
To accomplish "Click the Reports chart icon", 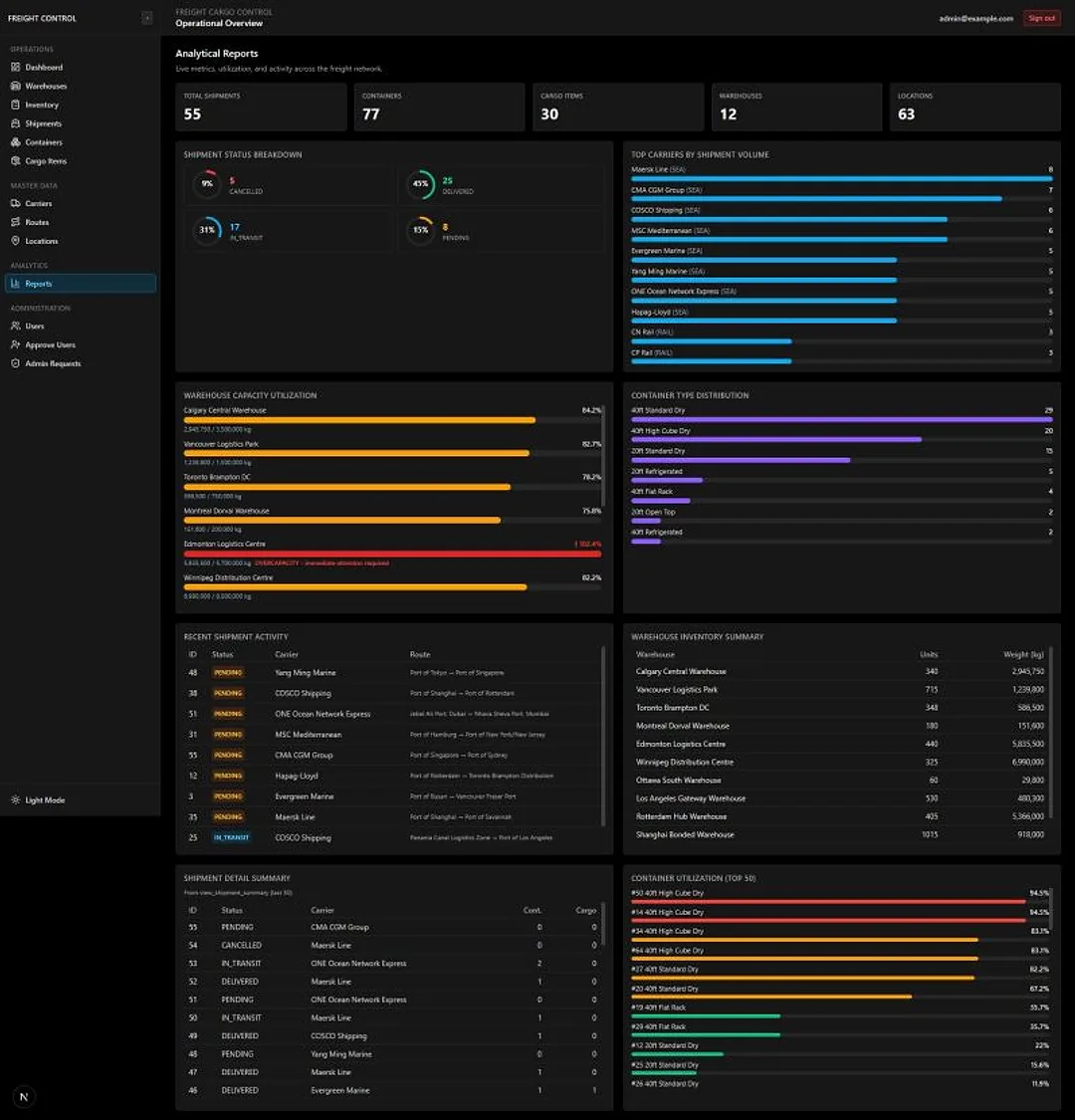I will 16,284.
